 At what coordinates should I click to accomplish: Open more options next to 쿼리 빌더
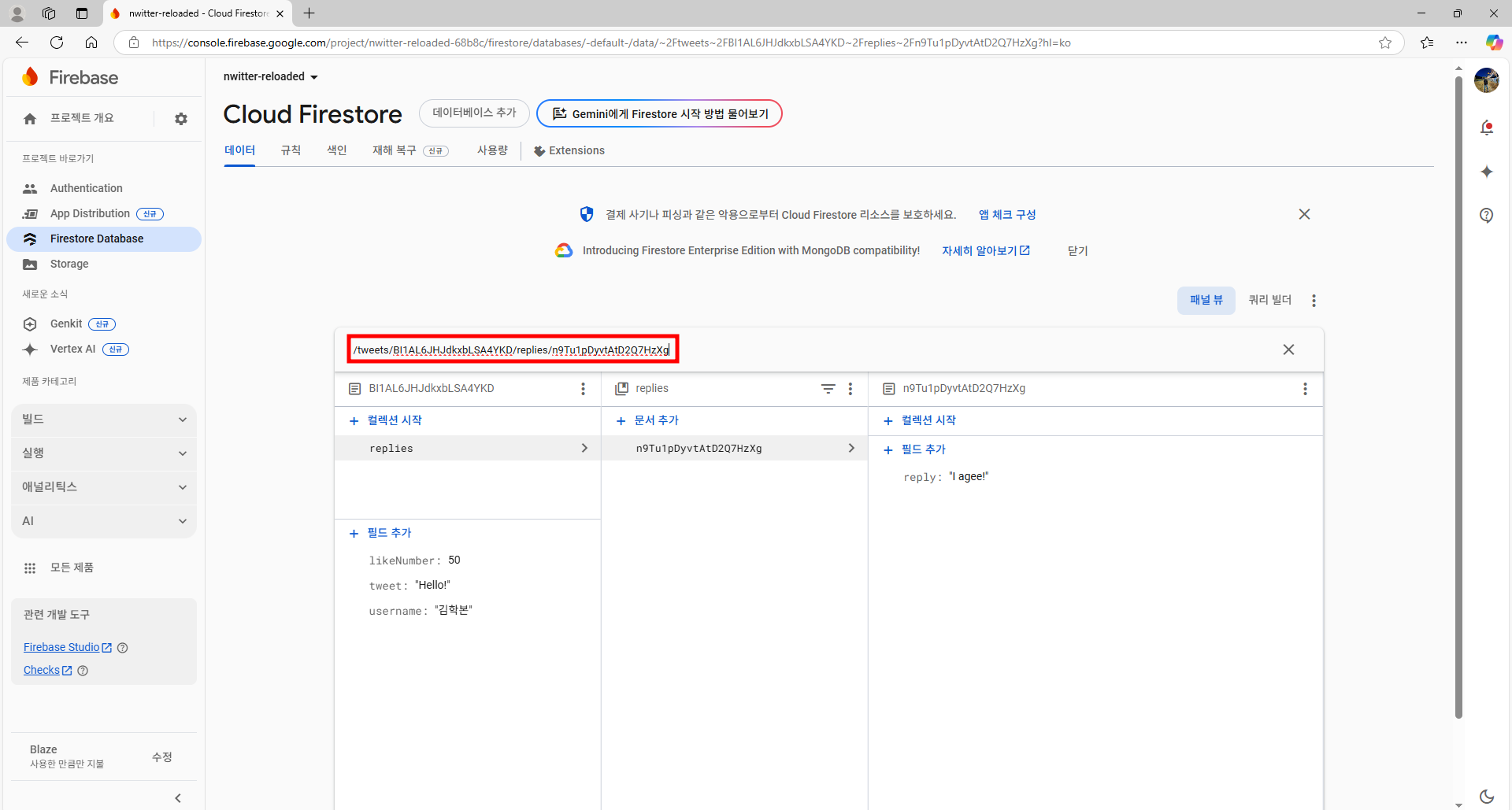tap(1314, 301)
